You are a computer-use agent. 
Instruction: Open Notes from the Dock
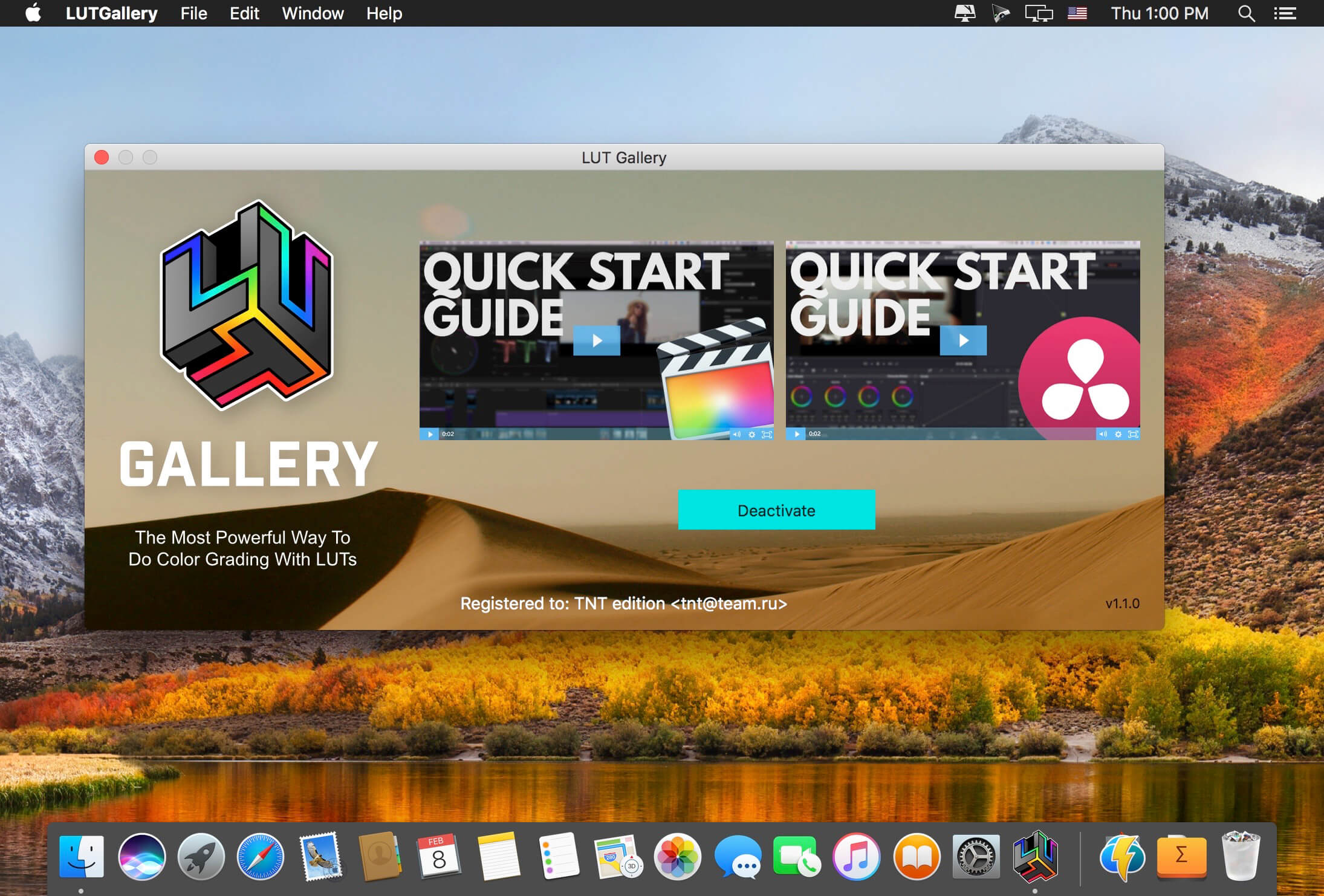pos(499,856)
